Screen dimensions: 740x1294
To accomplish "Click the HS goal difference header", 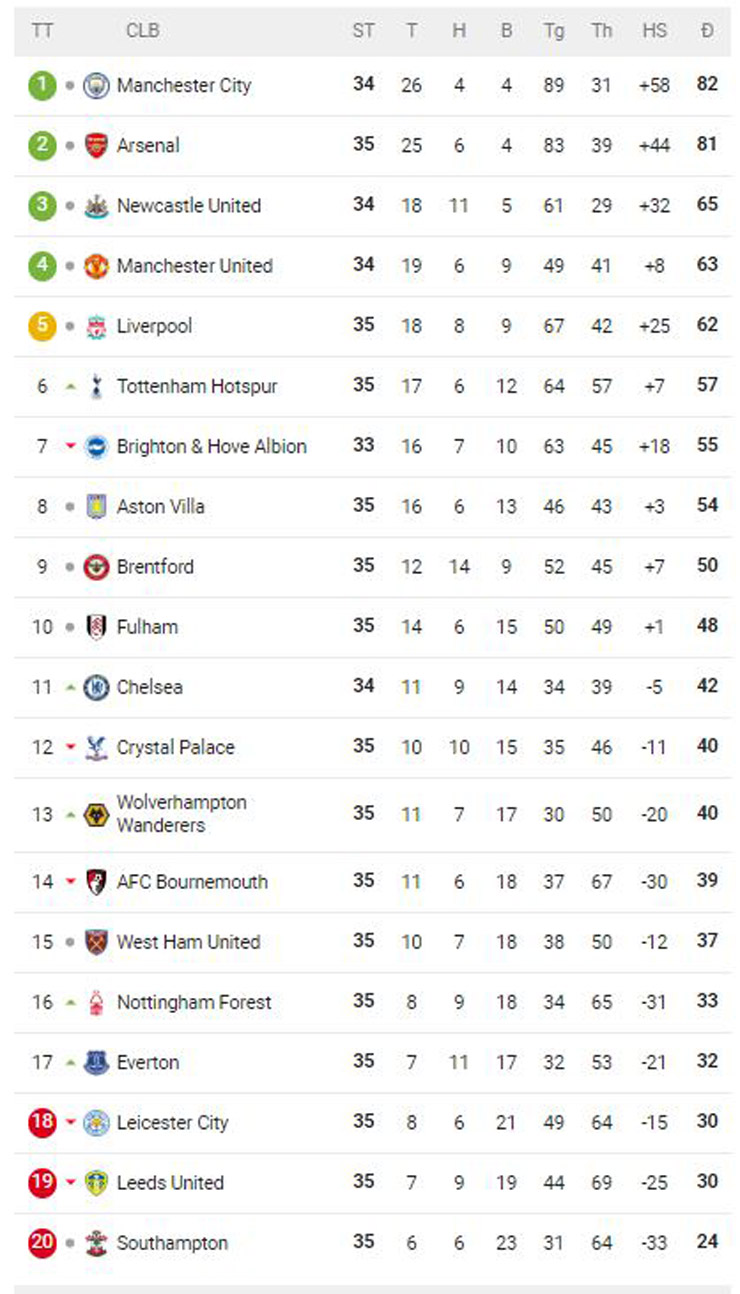I will [654, 31].
